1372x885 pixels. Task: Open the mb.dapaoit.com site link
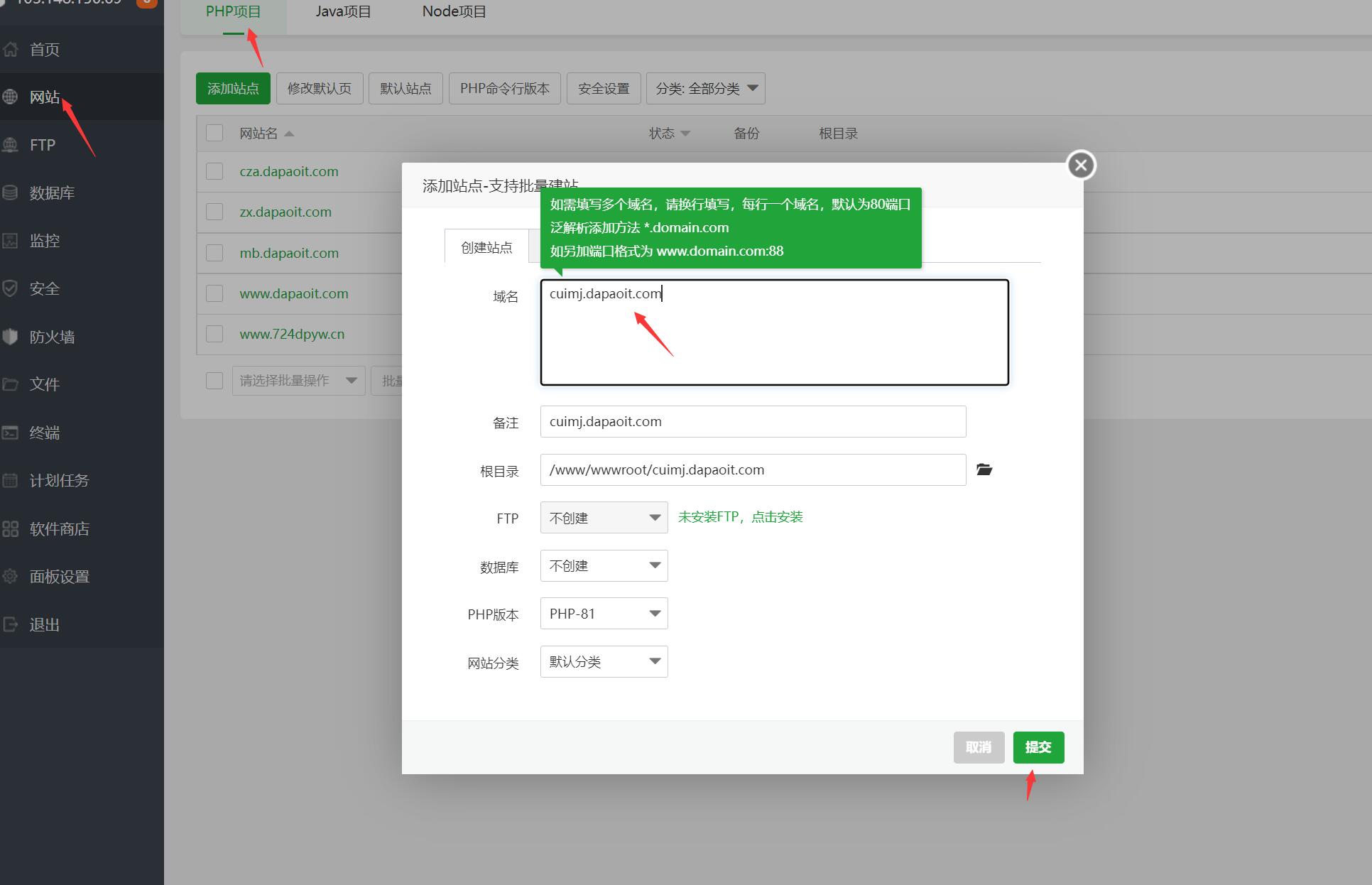tap(289, 253)
